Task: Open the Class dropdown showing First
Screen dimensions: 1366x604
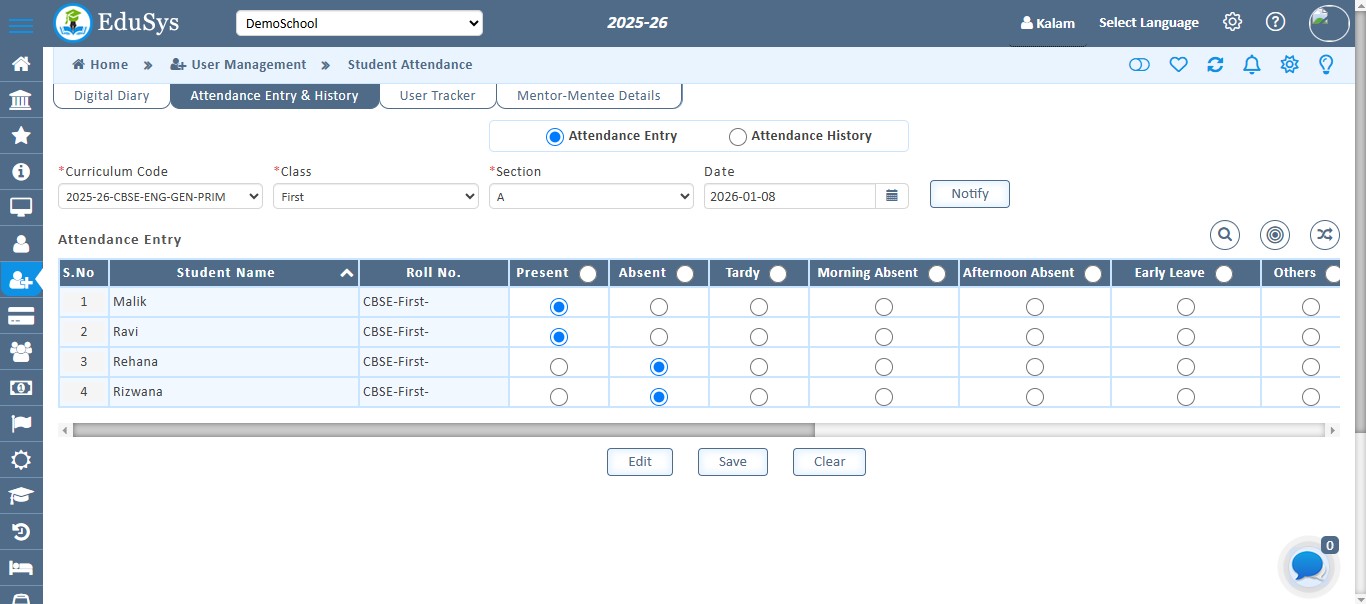Action: coord(375,196)
